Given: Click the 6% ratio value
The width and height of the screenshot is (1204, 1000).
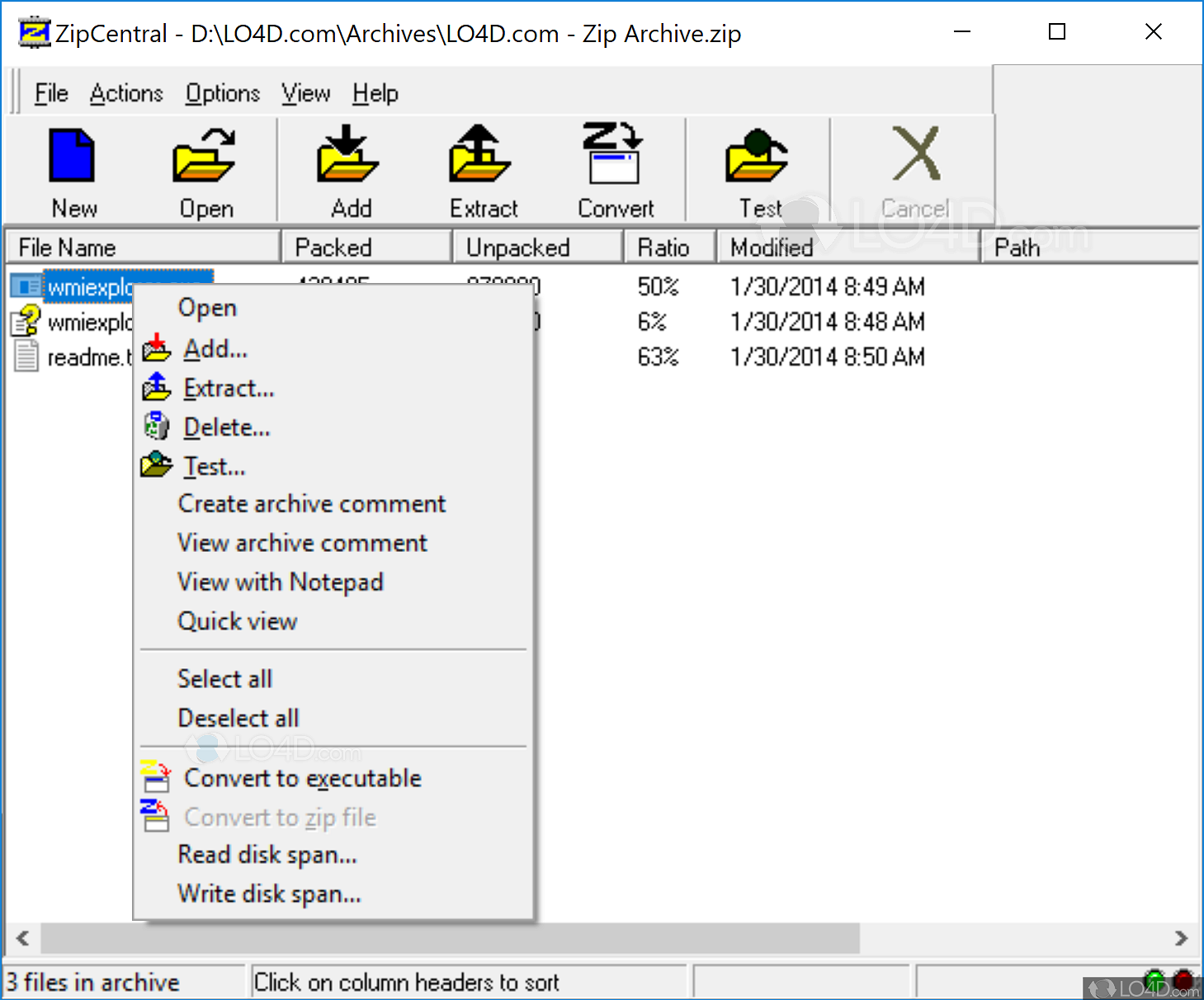Looking at the screenshot, I should pos(652,322).
